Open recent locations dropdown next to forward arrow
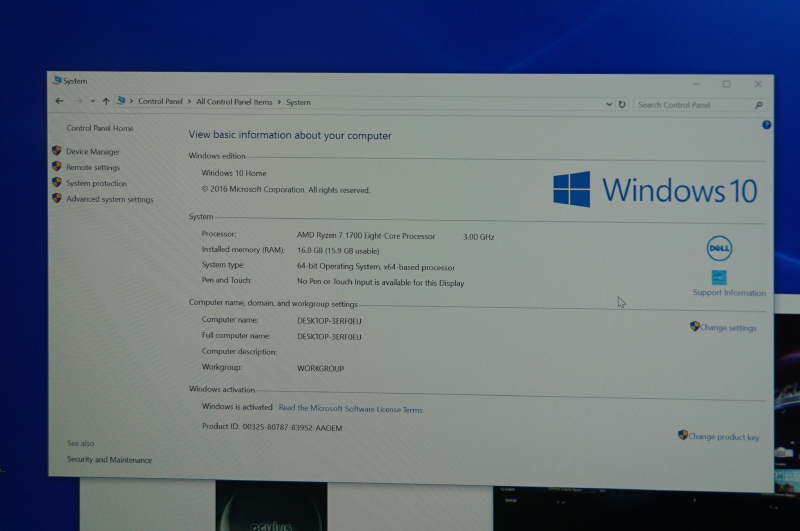This screenshot has width=800, height=531. [93, 101]
